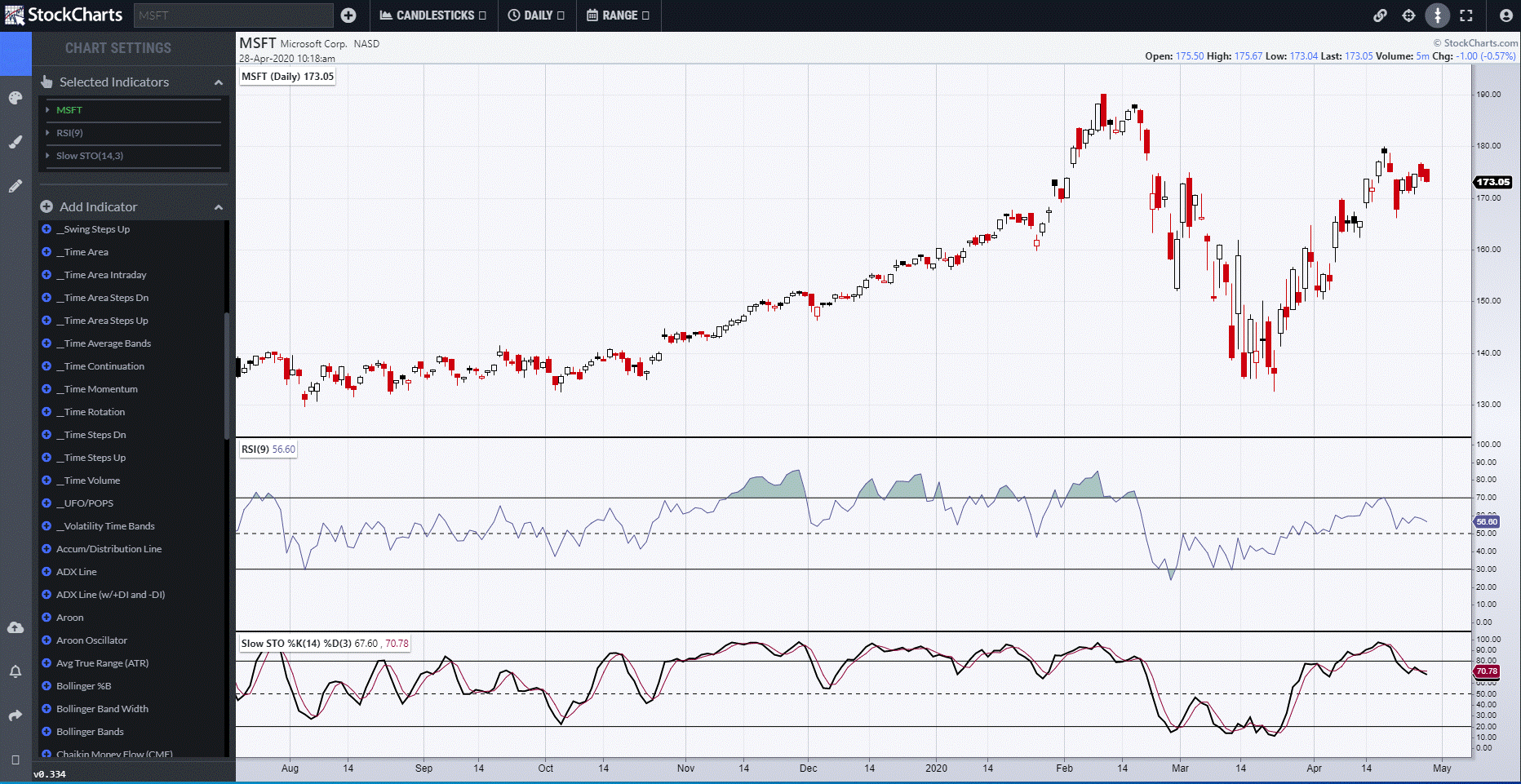Toggle fullscreen chart view

click(1466, 16)
